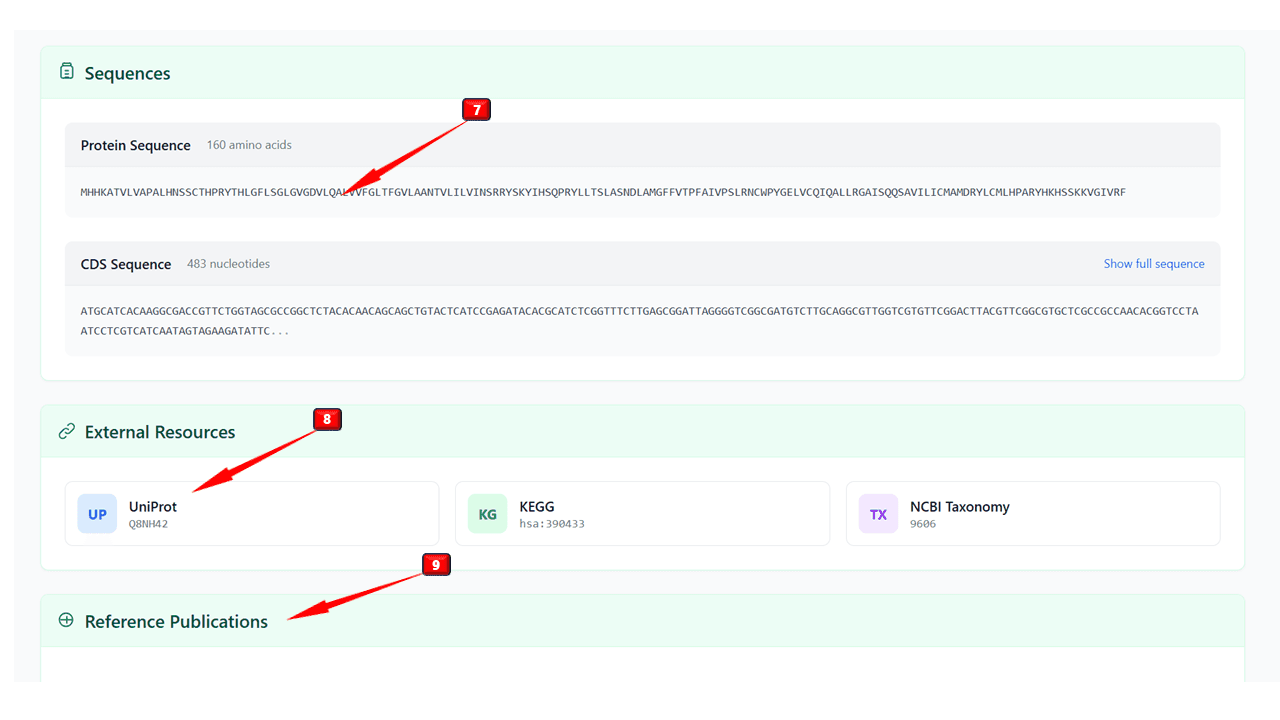
Task: Click the Q8NH42 accession ID
Action: click(148, 524)
